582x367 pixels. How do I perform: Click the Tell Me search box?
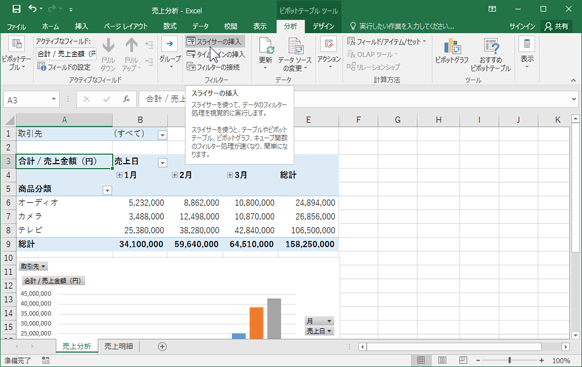[402, 26]
